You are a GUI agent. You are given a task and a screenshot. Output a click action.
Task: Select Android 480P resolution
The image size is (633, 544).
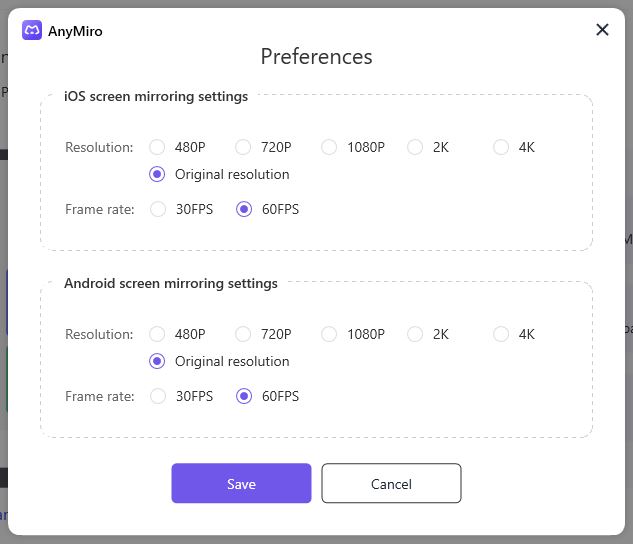click(x=157, y=334)
